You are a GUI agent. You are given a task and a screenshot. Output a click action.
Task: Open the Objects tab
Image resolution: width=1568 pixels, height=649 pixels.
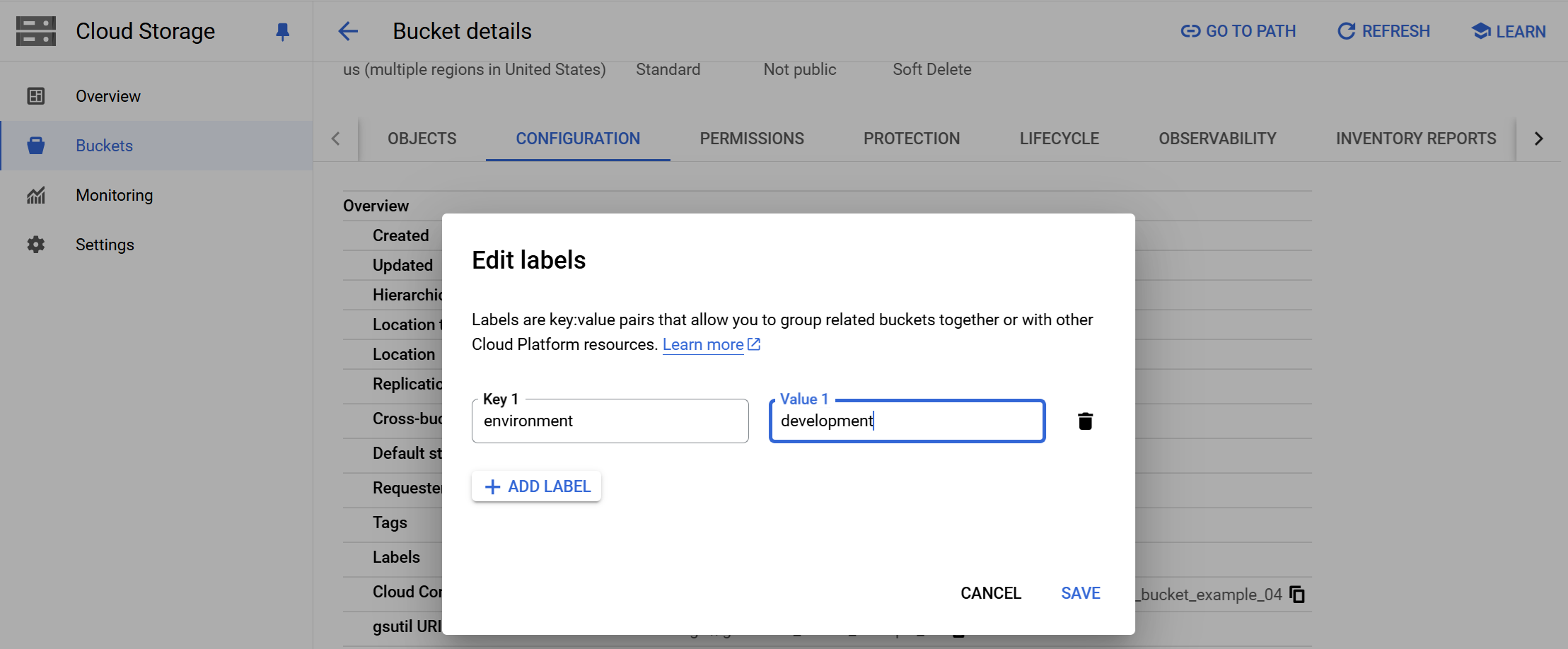click(x=422, y=139)
